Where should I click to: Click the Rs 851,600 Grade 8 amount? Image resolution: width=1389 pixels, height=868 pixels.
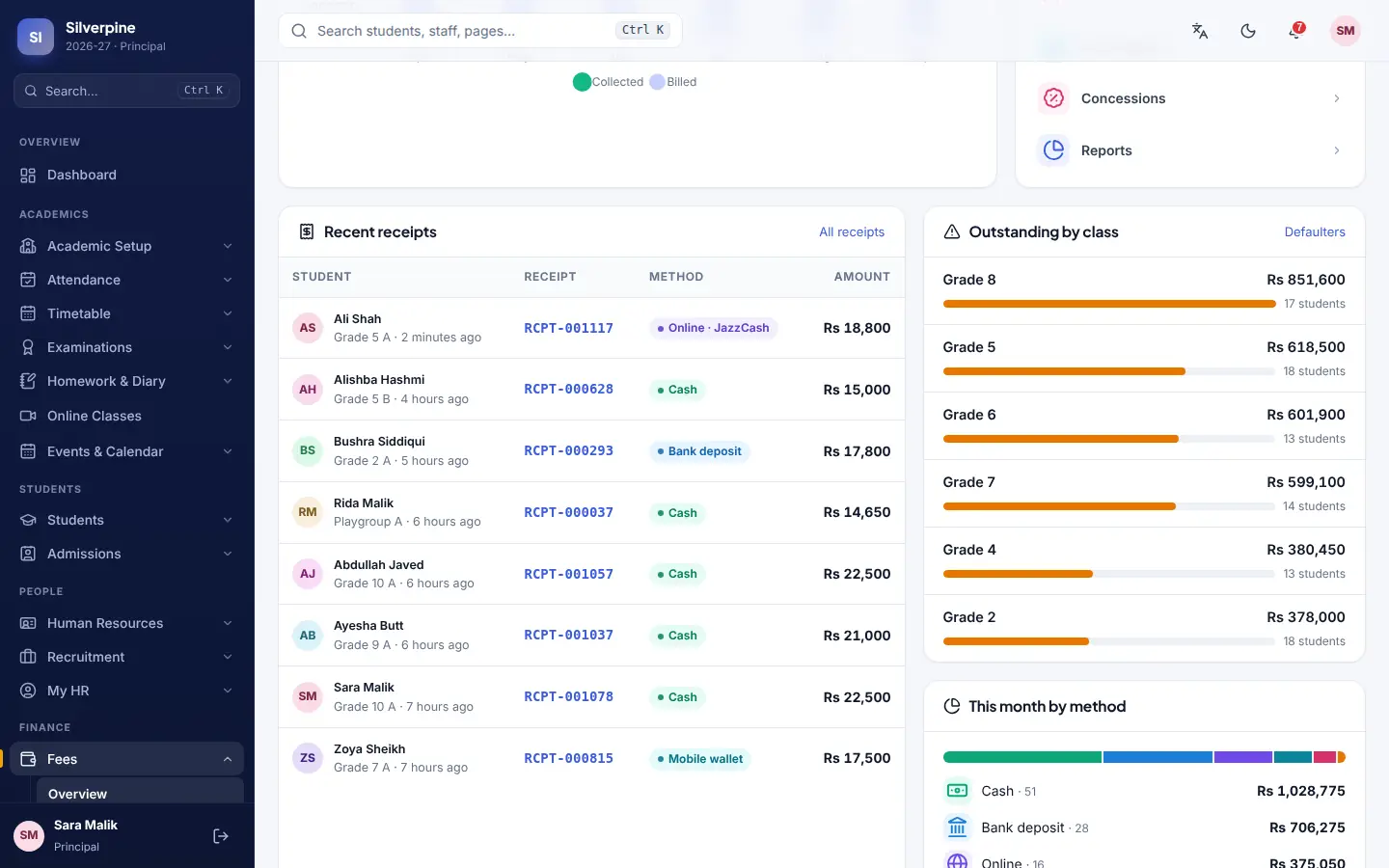click(x=1306, y=280)
